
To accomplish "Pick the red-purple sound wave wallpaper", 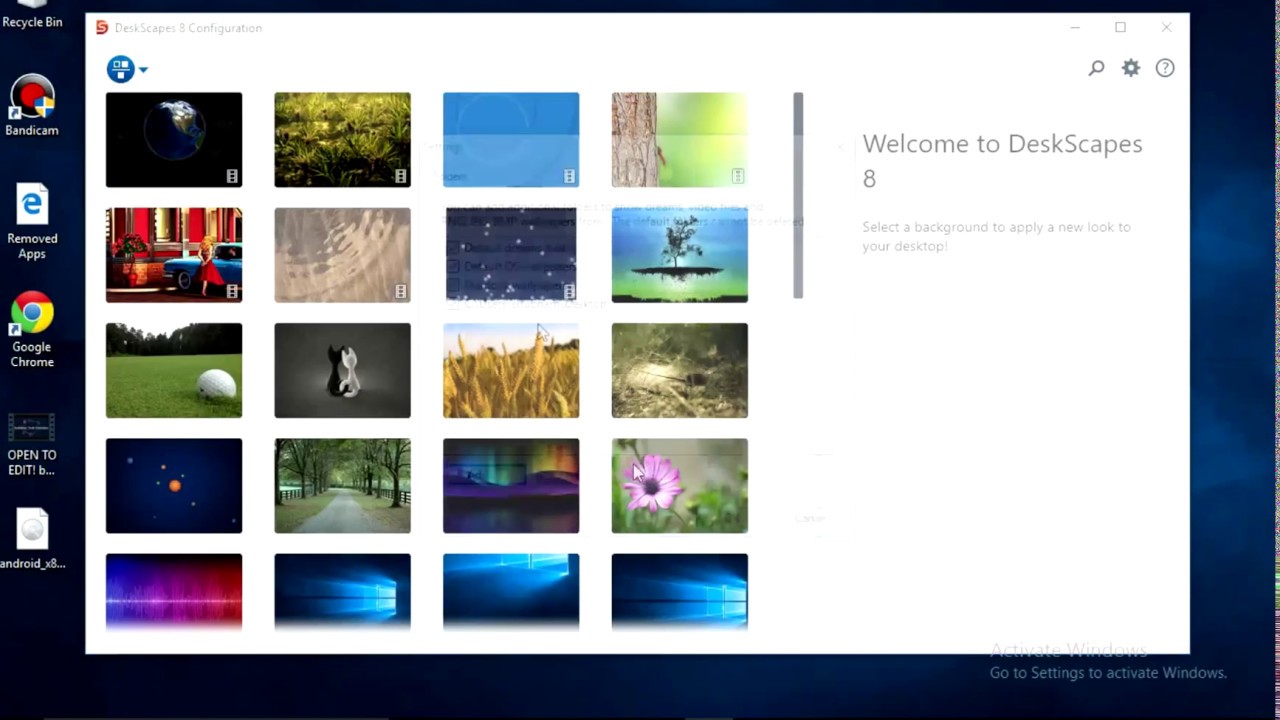I will [174, 592].
